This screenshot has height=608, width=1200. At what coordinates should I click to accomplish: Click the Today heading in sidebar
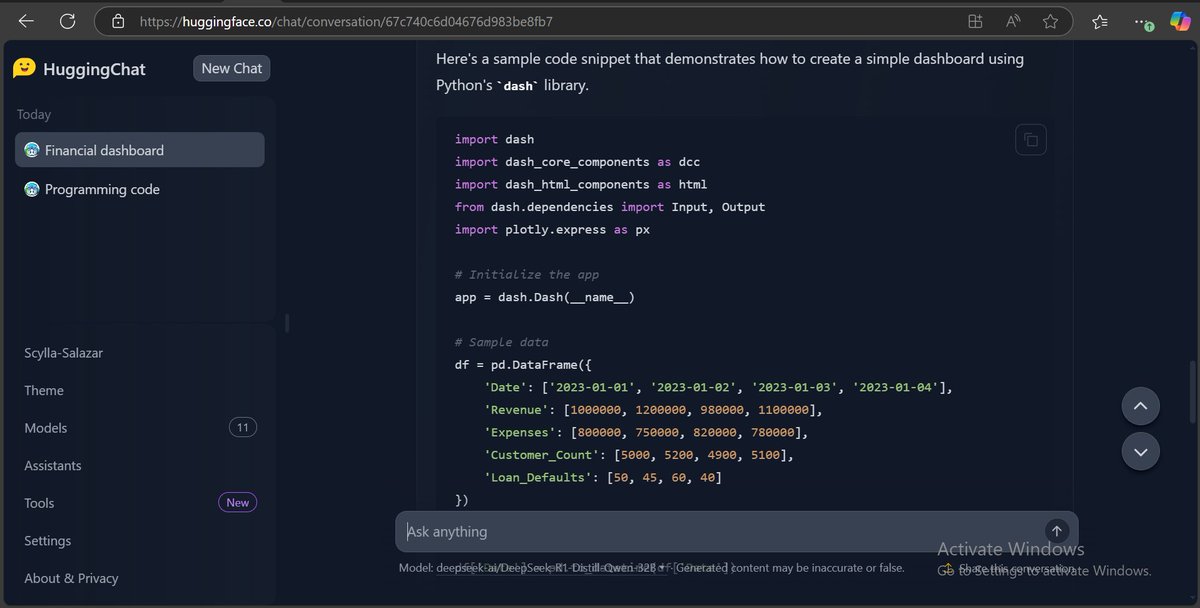[34, 114]
